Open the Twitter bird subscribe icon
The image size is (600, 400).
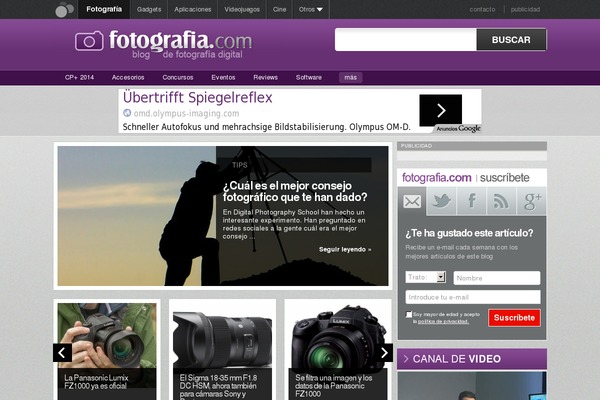(441, 201)
